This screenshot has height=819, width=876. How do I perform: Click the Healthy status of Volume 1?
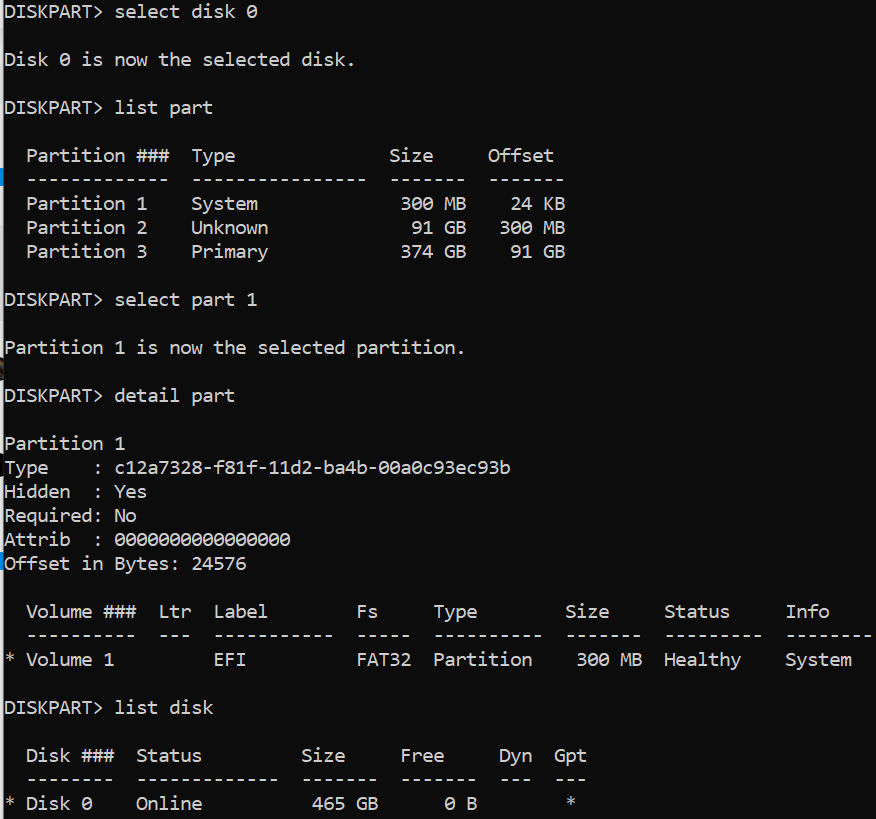(702, 660)
